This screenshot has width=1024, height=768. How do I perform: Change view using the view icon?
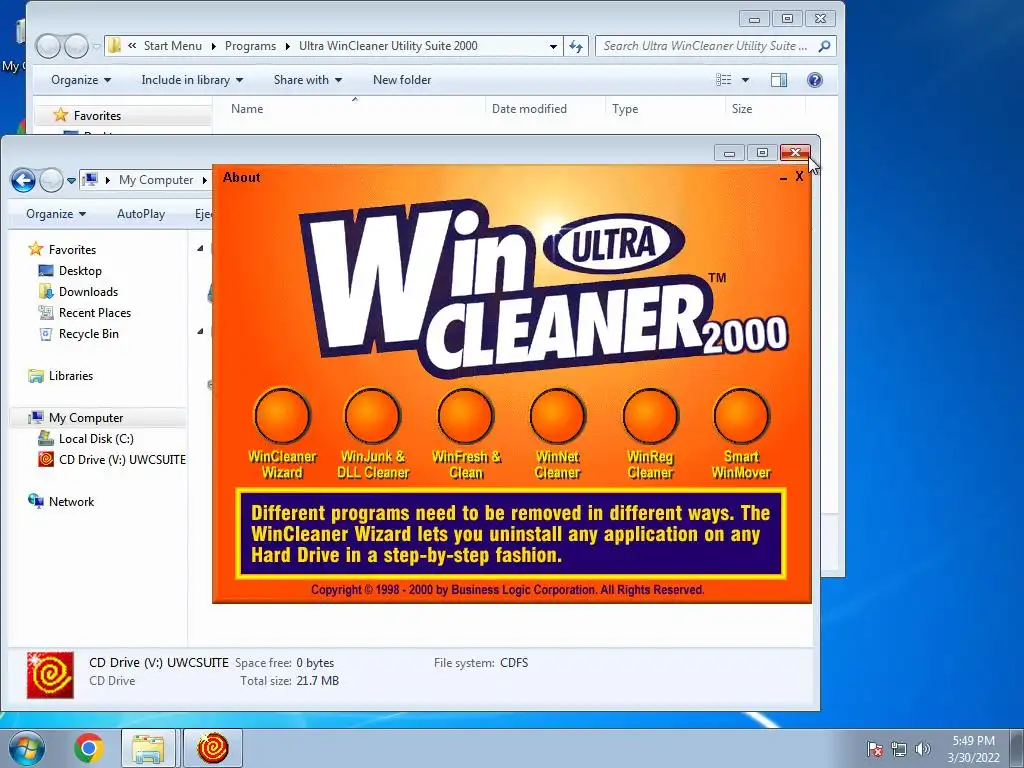[x=724, y=80]
